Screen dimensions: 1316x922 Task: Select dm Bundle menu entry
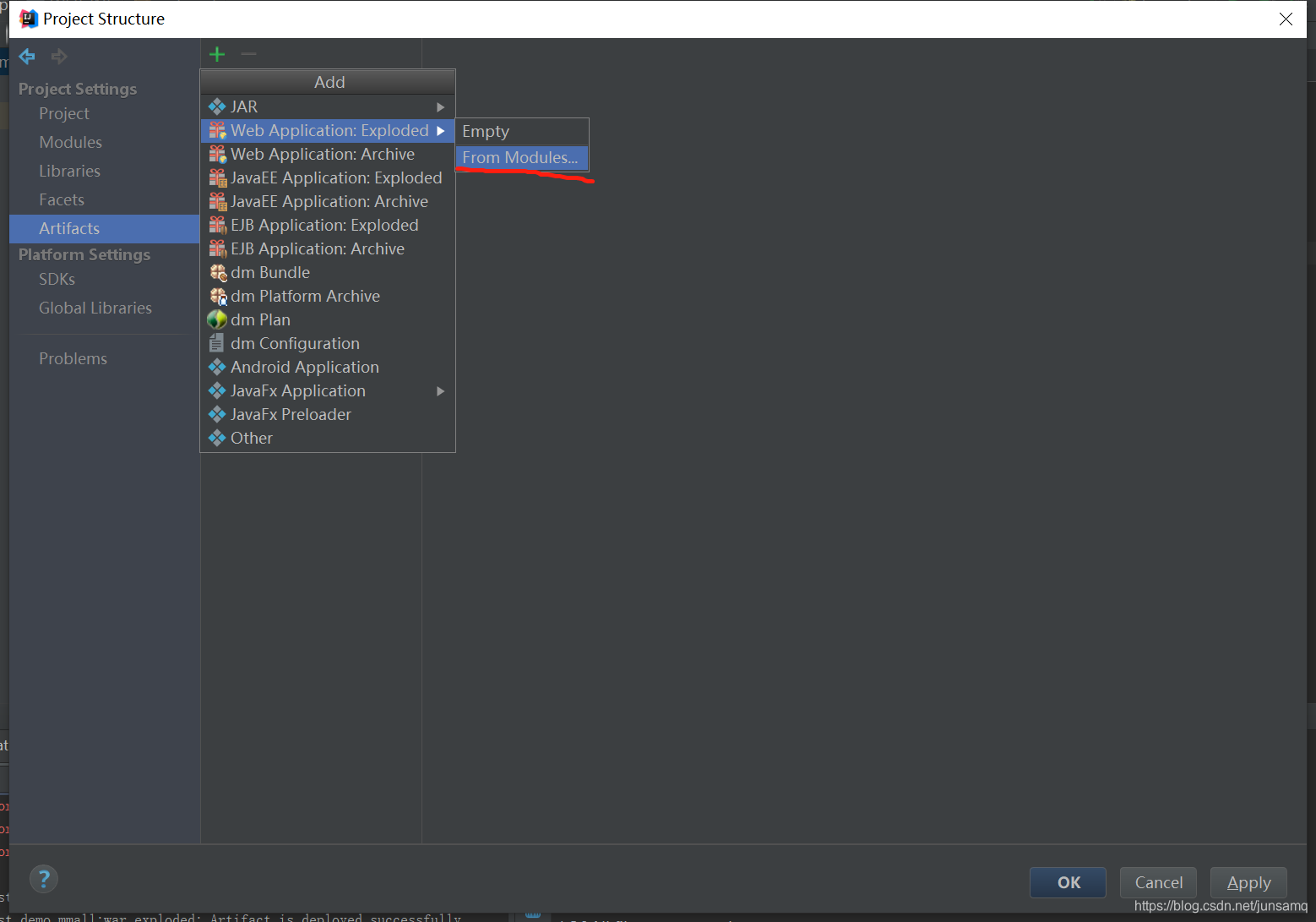click(x=328, y=272)
